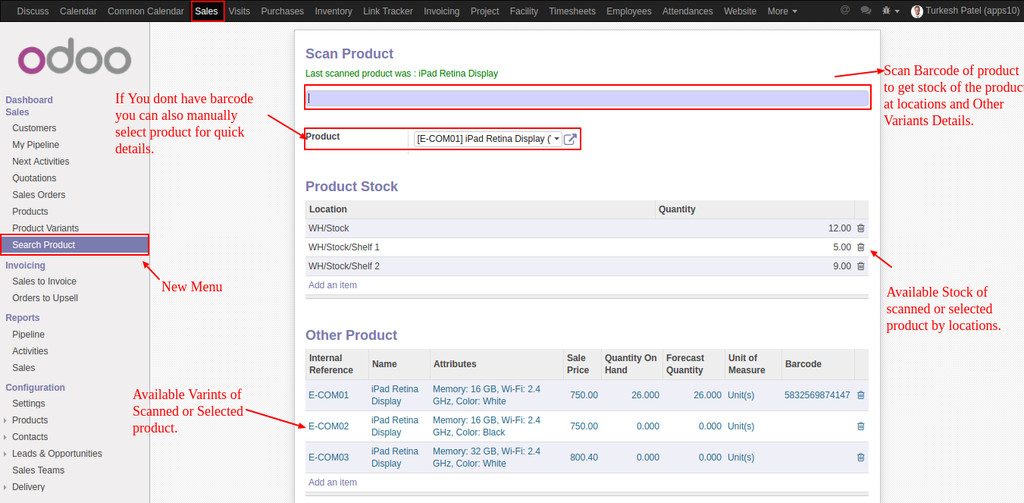Open the Employees menu
This screenshot has height=503, width=1024.
point(629,11)
